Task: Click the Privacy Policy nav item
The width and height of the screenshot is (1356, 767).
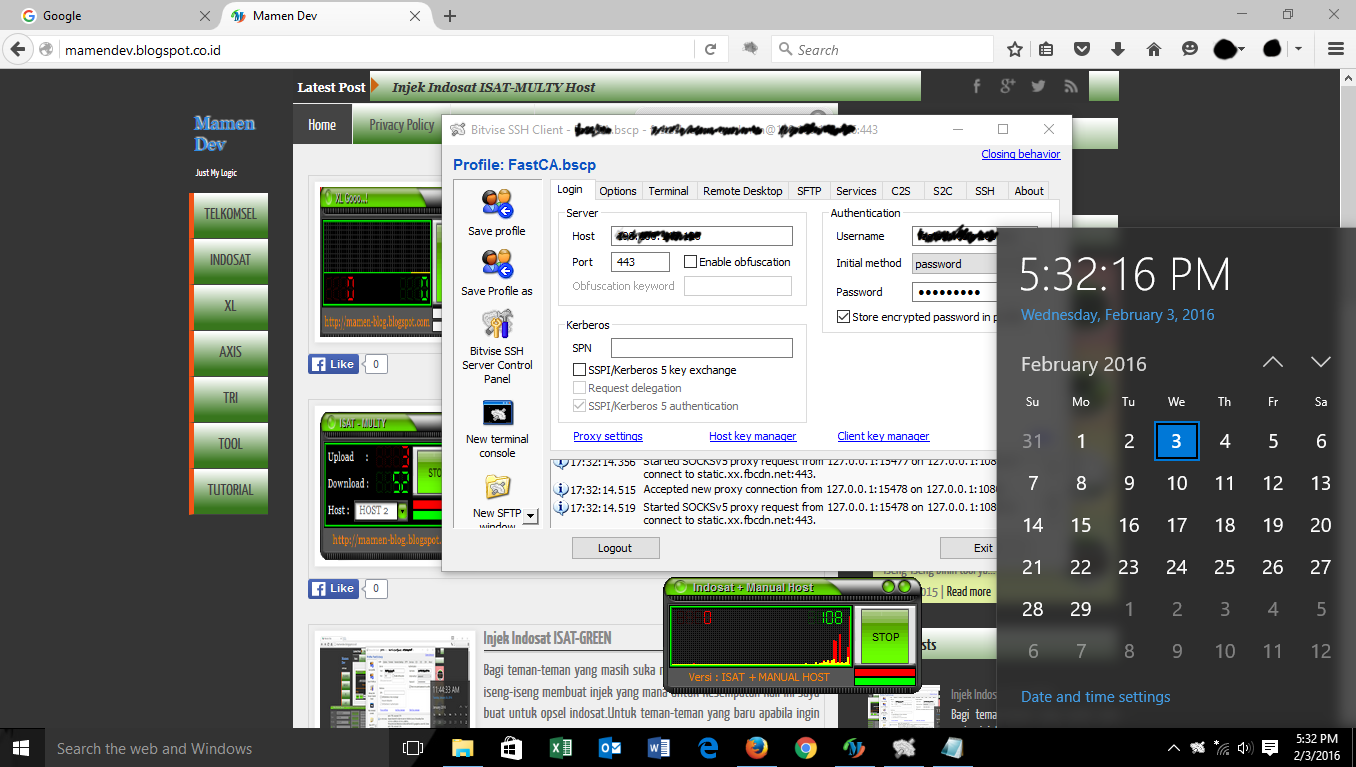Action: (x=402, y=125)
